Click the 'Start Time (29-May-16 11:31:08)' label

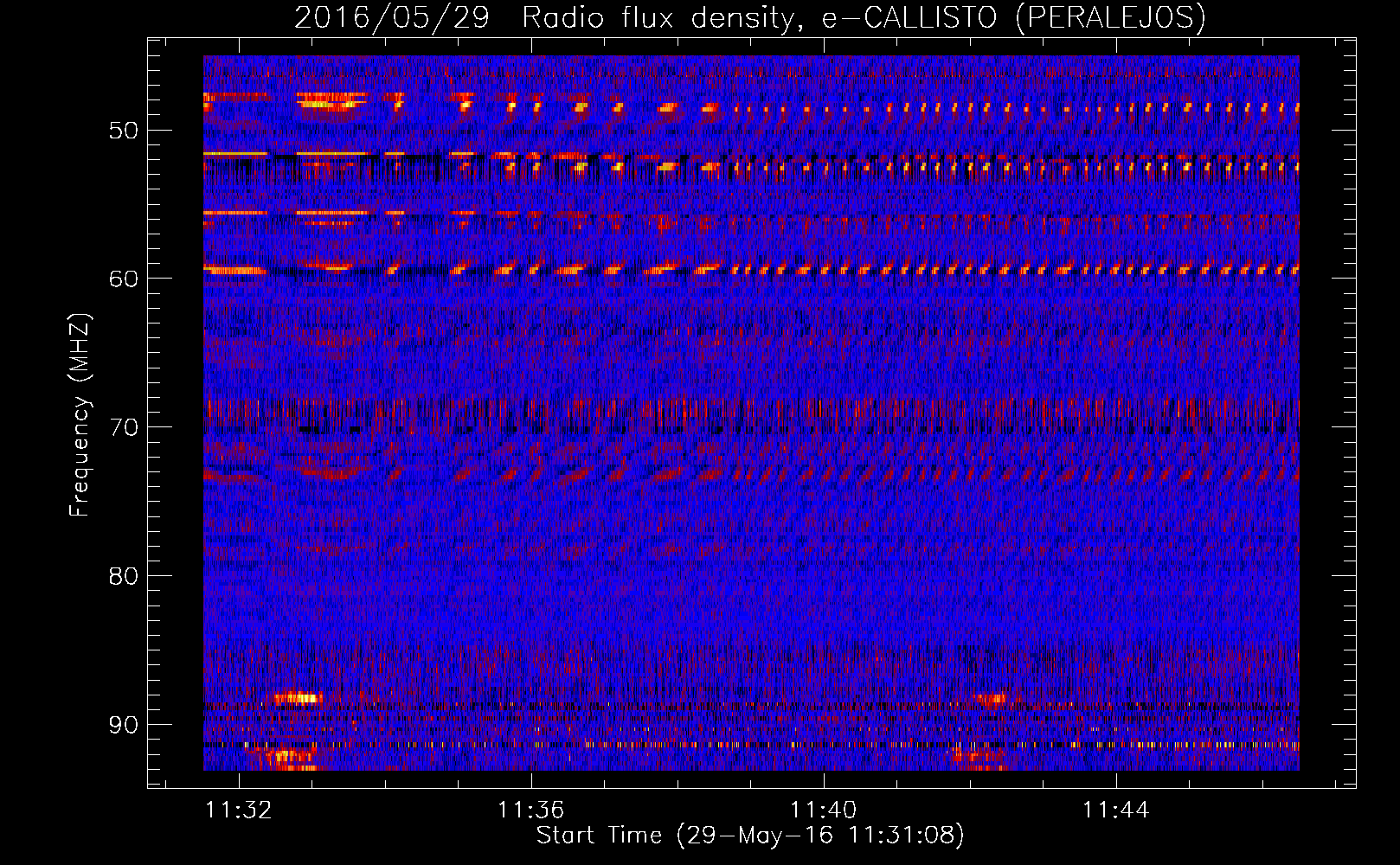pyautogui.click(x=750, y=836)
